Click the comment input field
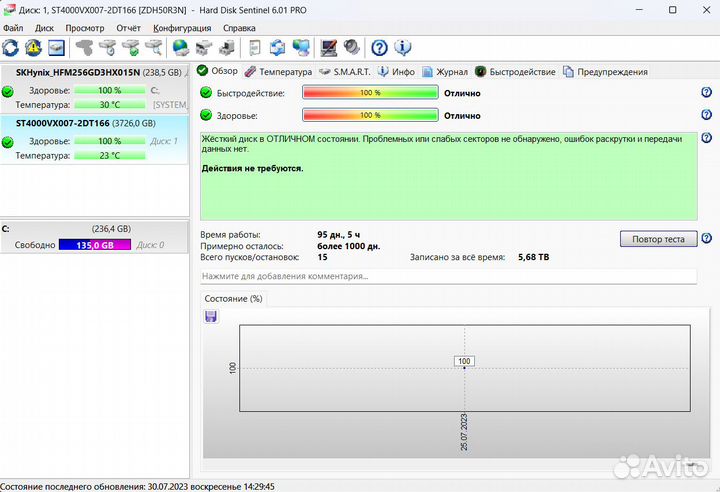The image size is (720, 492). [448, 276]
